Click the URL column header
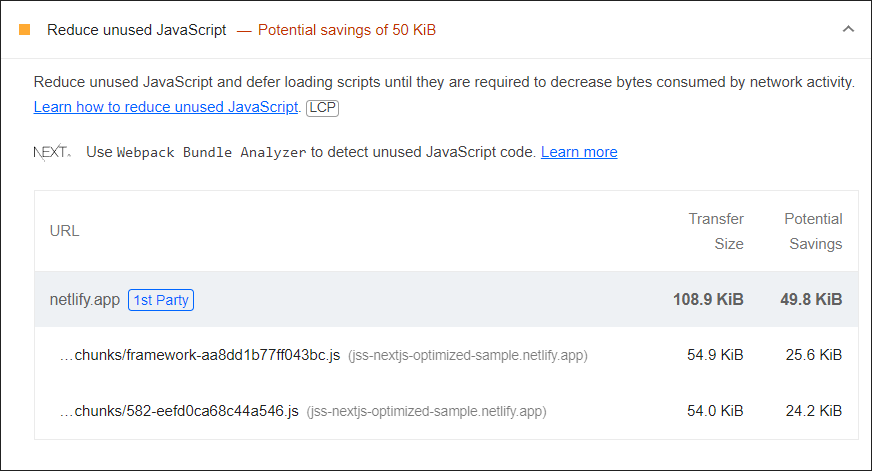This screenshot has width=872, height=471. tap(64, 231)
